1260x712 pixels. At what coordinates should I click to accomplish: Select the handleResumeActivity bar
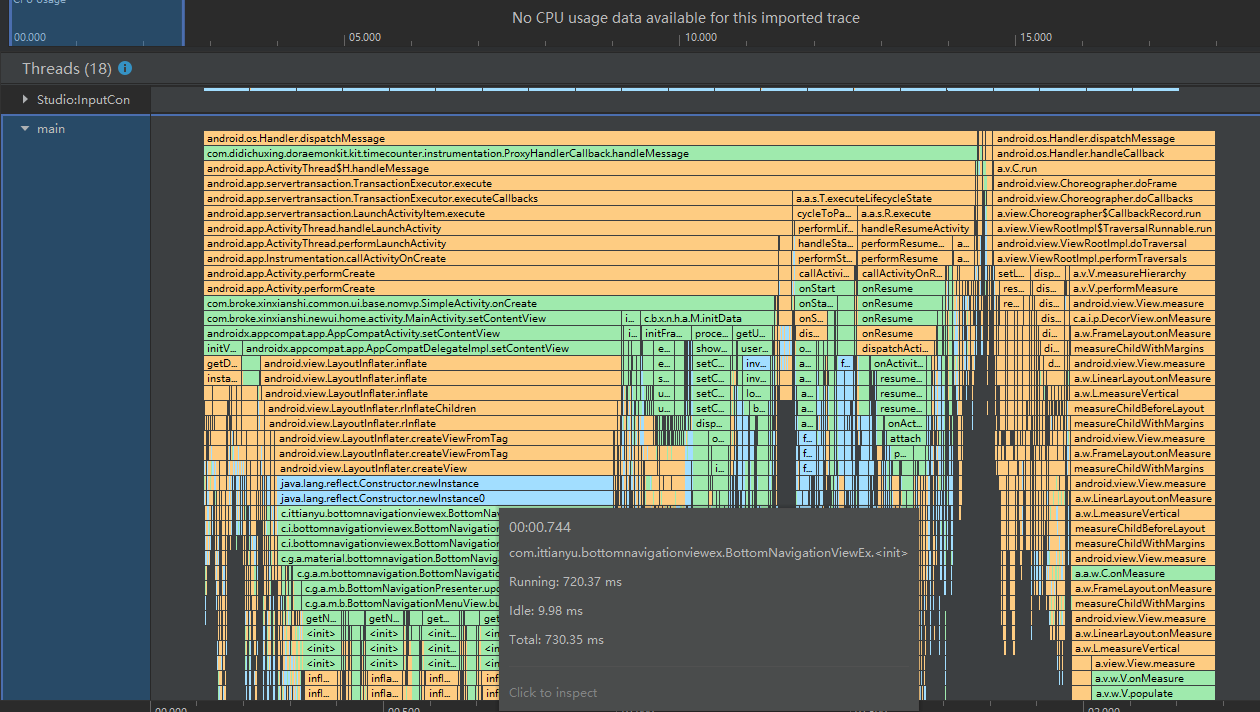[x=915, y=229]
